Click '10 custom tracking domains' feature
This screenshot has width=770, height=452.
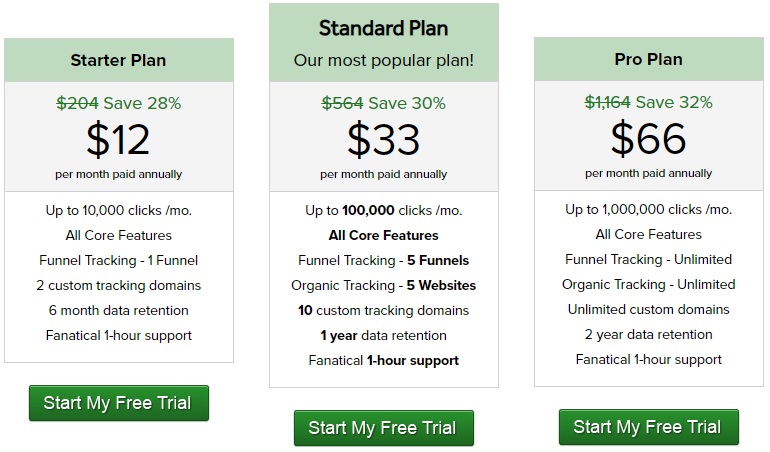(384, 311)
